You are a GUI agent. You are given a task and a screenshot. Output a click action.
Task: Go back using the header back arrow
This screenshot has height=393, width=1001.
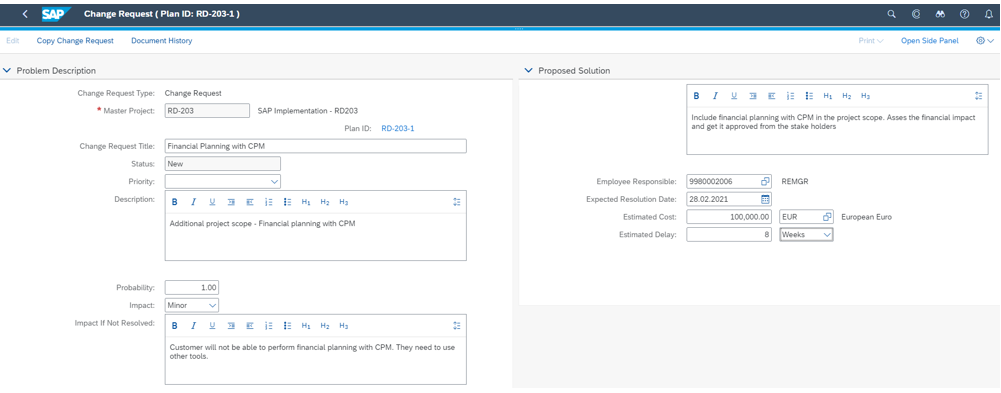tap(26, 13)
